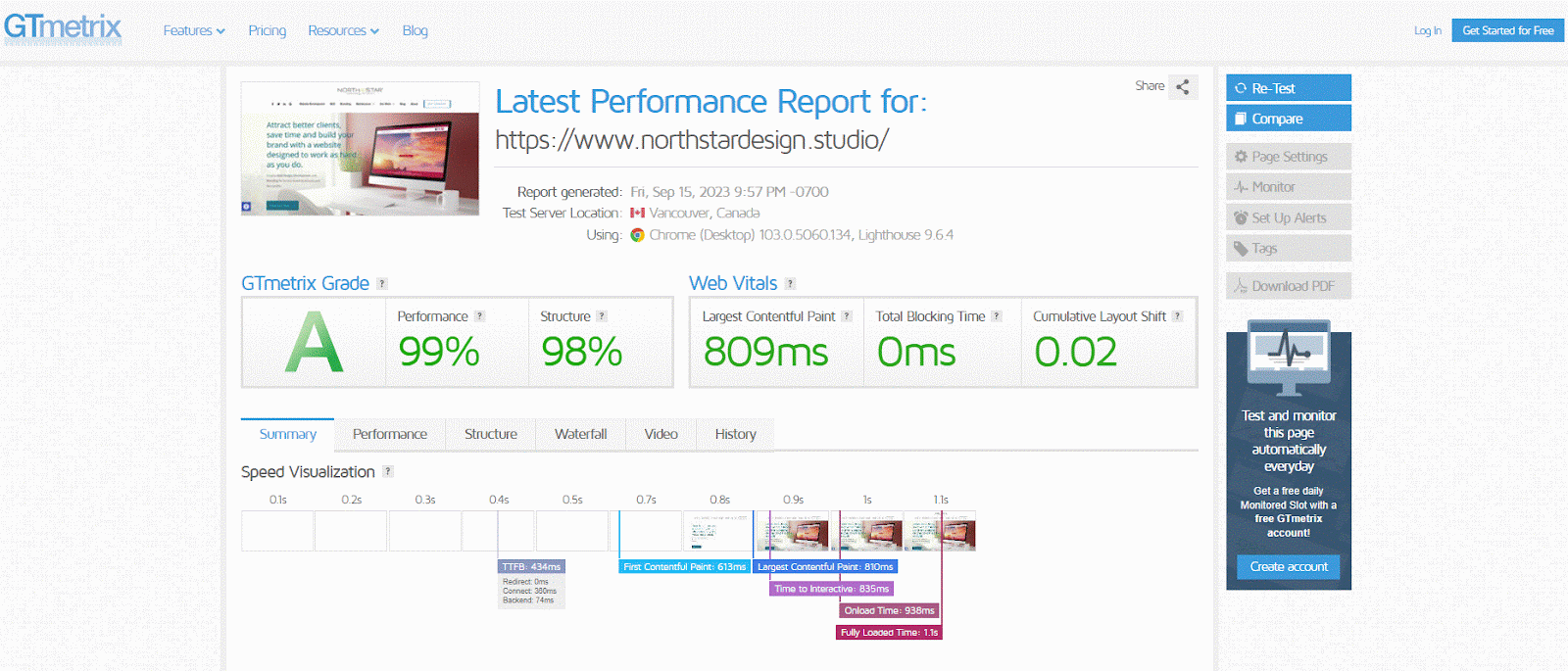Click help icon next to Web Vitals
This screenshot has width=1568, height=671.
coord(790,284)
